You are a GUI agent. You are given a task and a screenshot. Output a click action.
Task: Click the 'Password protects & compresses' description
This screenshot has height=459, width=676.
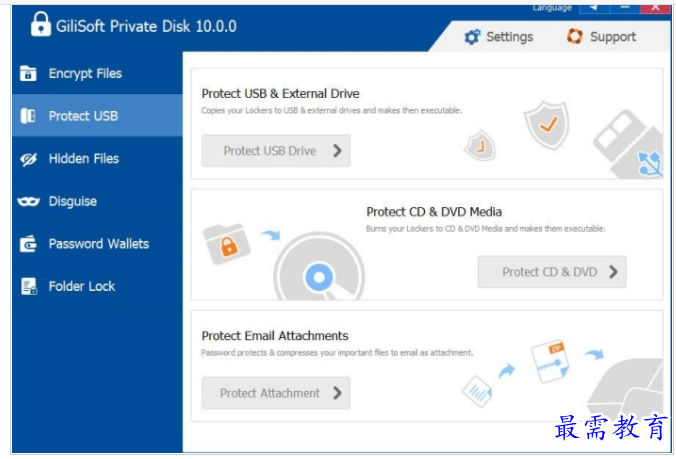337,353
